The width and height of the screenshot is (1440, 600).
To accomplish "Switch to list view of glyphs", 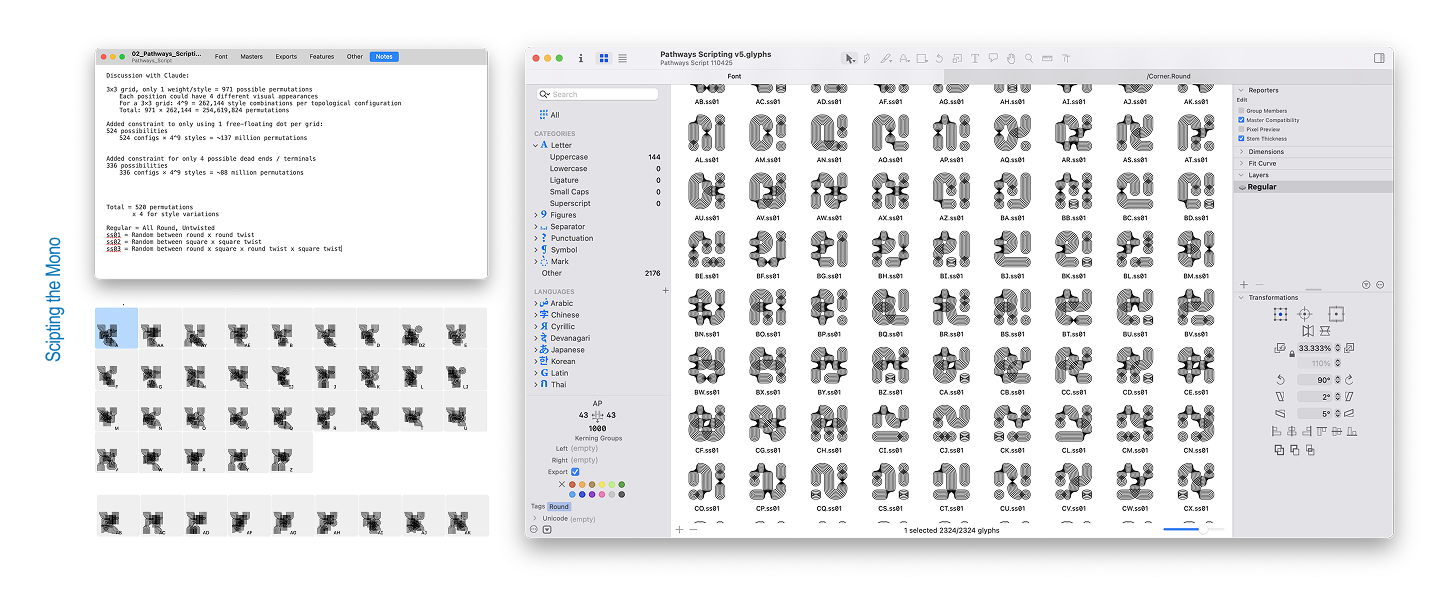I will point(623,58).
